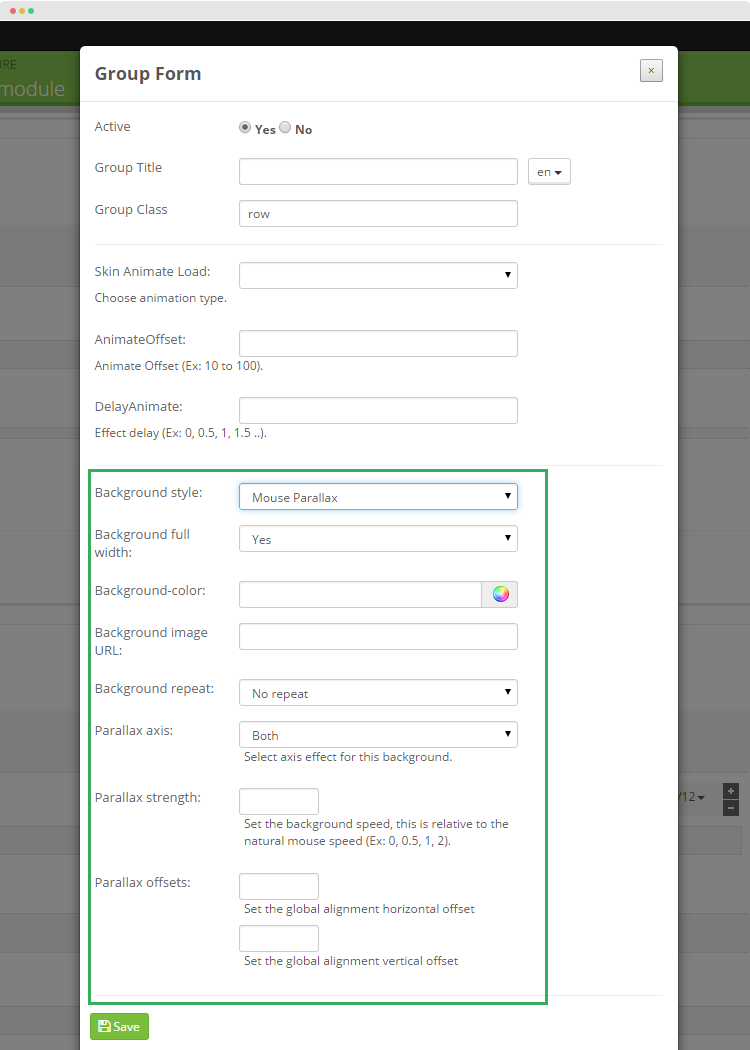Click the plus icon beside column width
The image size is (750, 1050).
(x=731, y=791)
